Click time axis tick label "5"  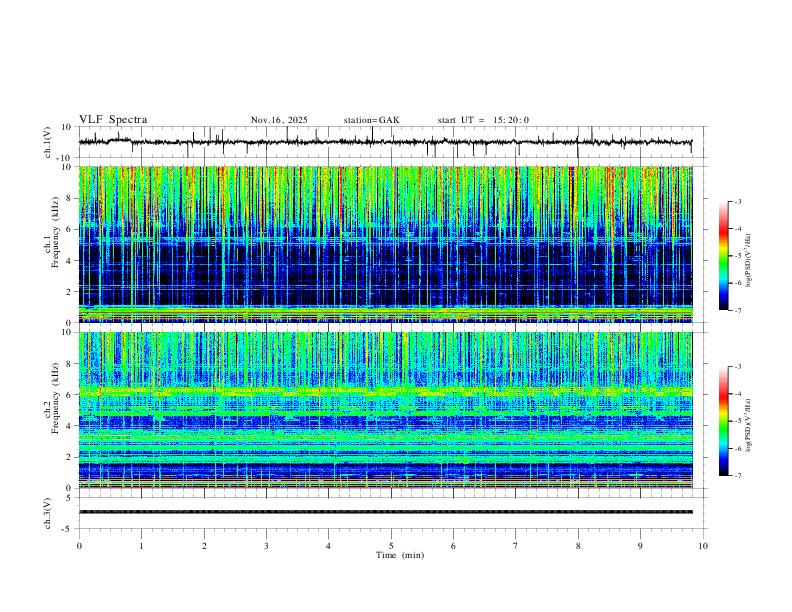tap(391, 546)
